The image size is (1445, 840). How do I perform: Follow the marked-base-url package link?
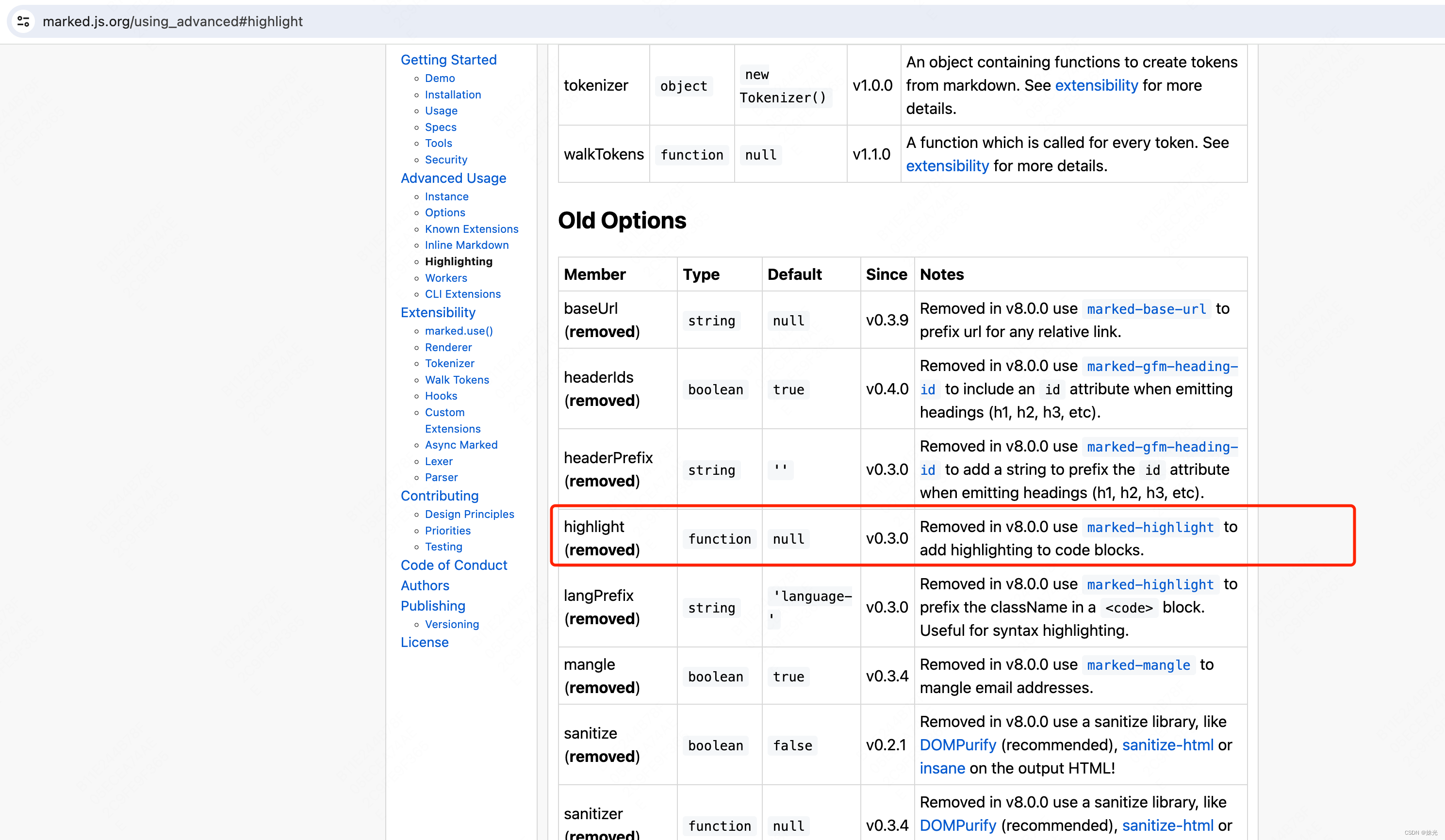coord(1146,309)
